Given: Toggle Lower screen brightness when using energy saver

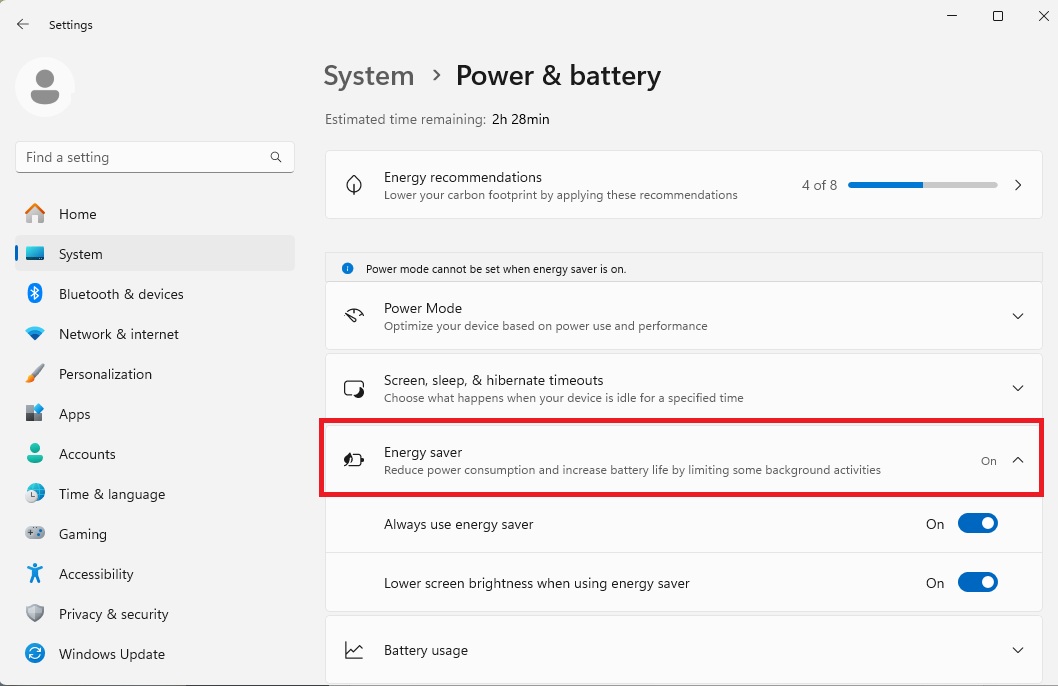Looking at the screenshot, I should (978, 582).
